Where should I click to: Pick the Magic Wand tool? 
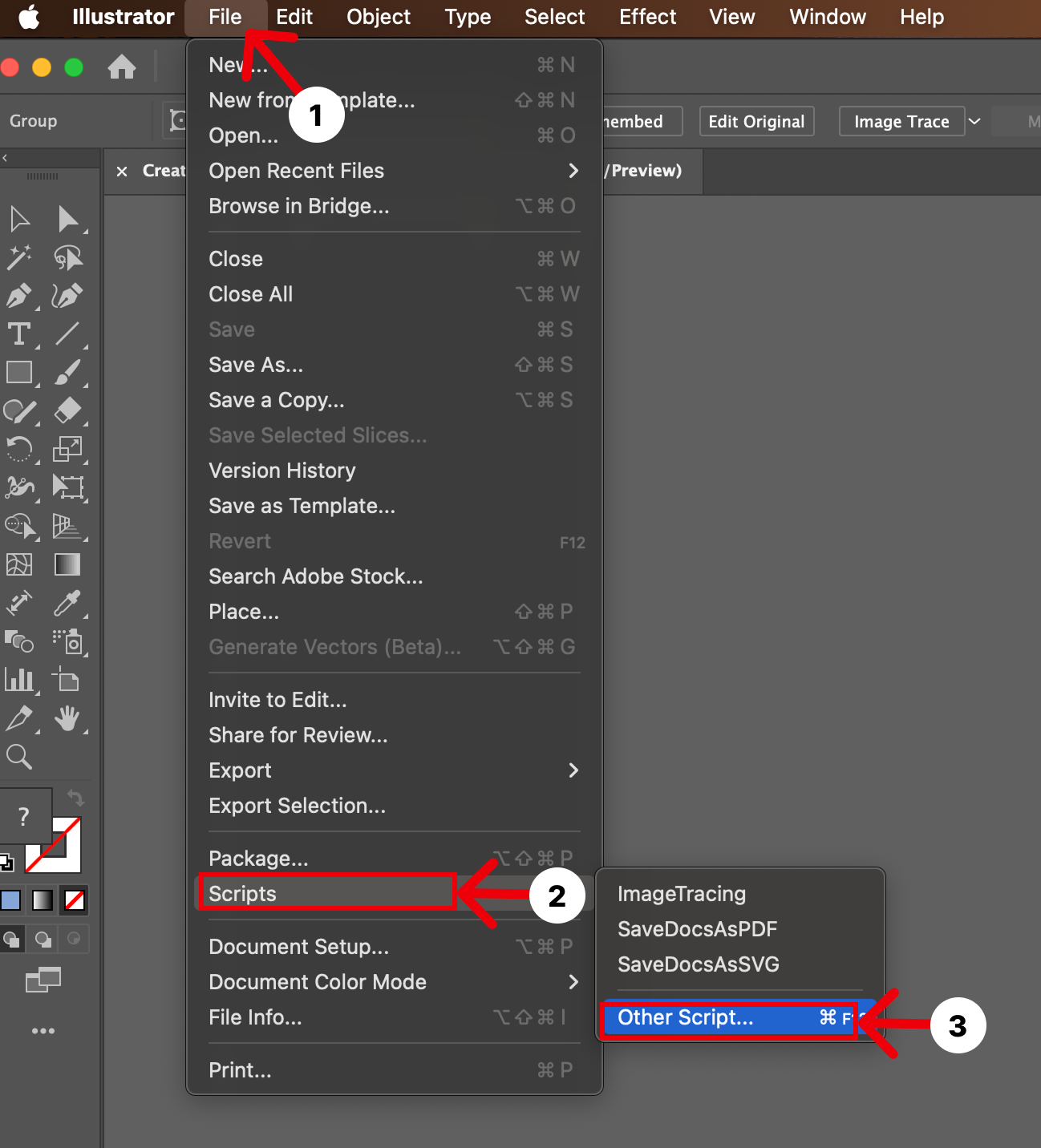click(19, 257)
